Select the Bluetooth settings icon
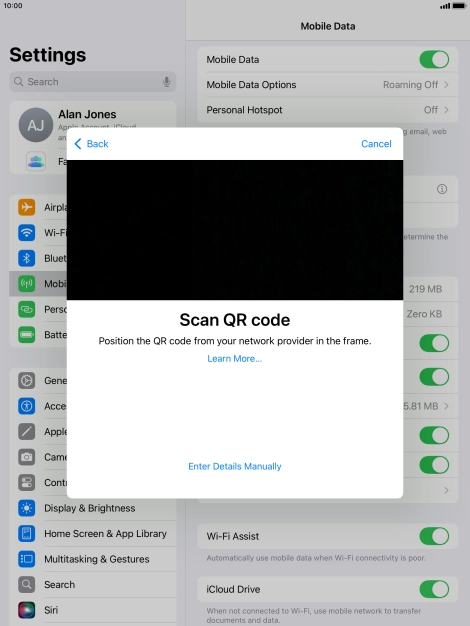The width and height of the screenshot is (470, 626). [x=27, y=258]
